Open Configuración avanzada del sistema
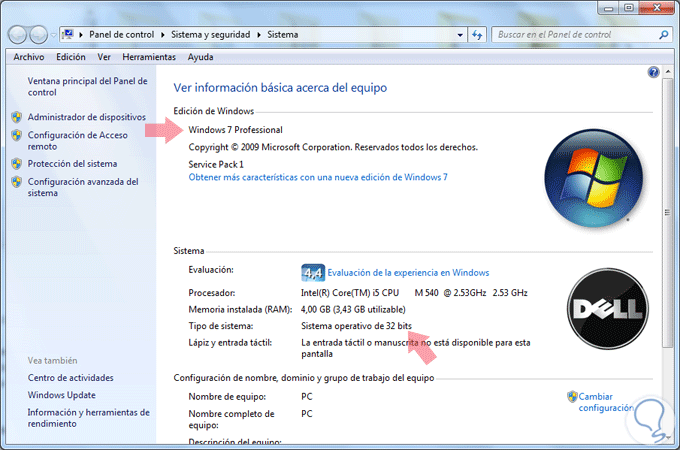The image size is (680, 450). [x=83, y=187]
